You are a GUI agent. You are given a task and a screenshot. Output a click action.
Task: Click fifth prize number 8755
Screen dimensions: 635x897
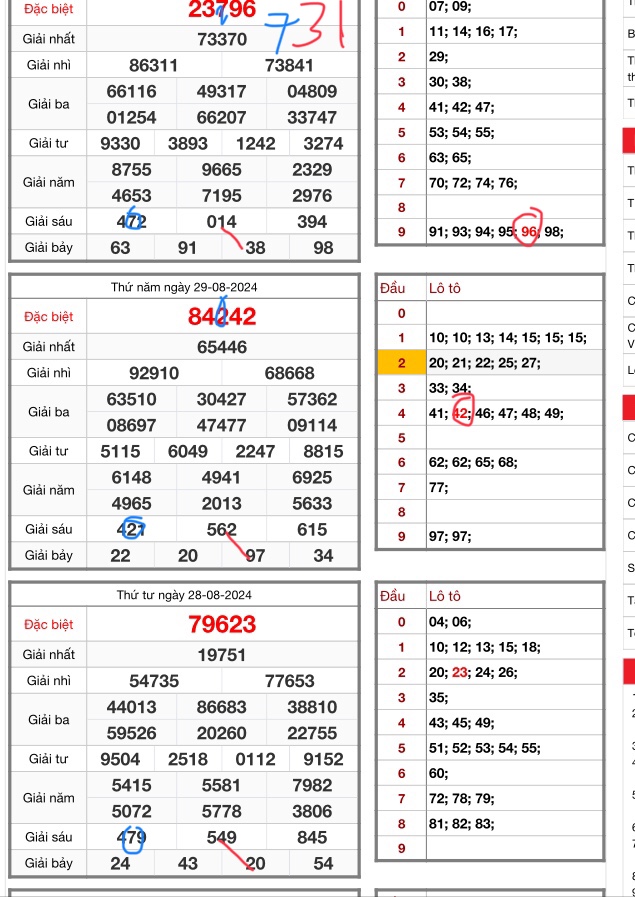point(132,170)
